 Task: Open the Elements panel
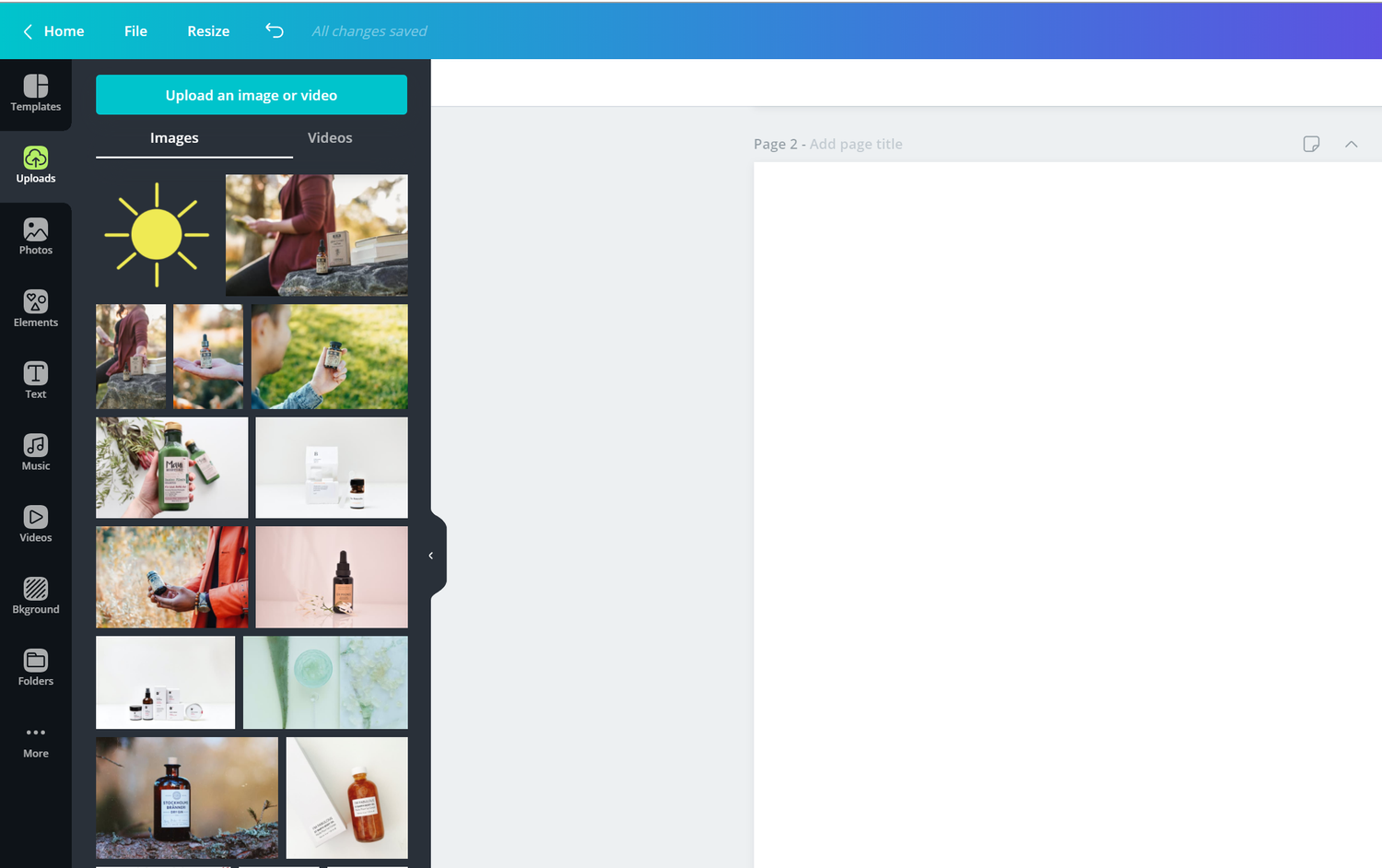35,309
